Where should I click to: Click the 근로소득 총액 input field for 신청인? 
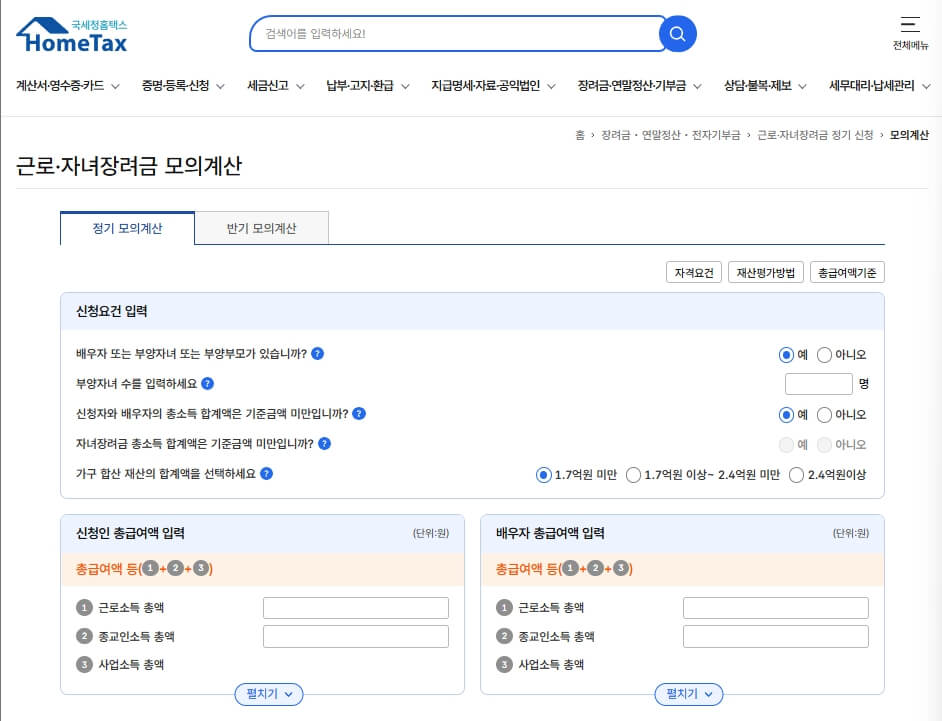coord(355,607)
